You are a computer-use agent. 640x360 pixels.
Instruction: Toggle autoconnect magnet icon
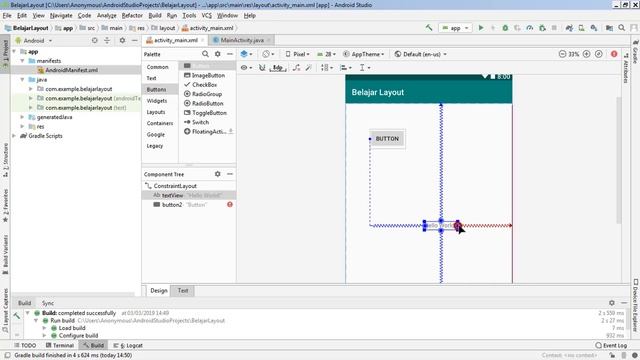pos(262,68)
